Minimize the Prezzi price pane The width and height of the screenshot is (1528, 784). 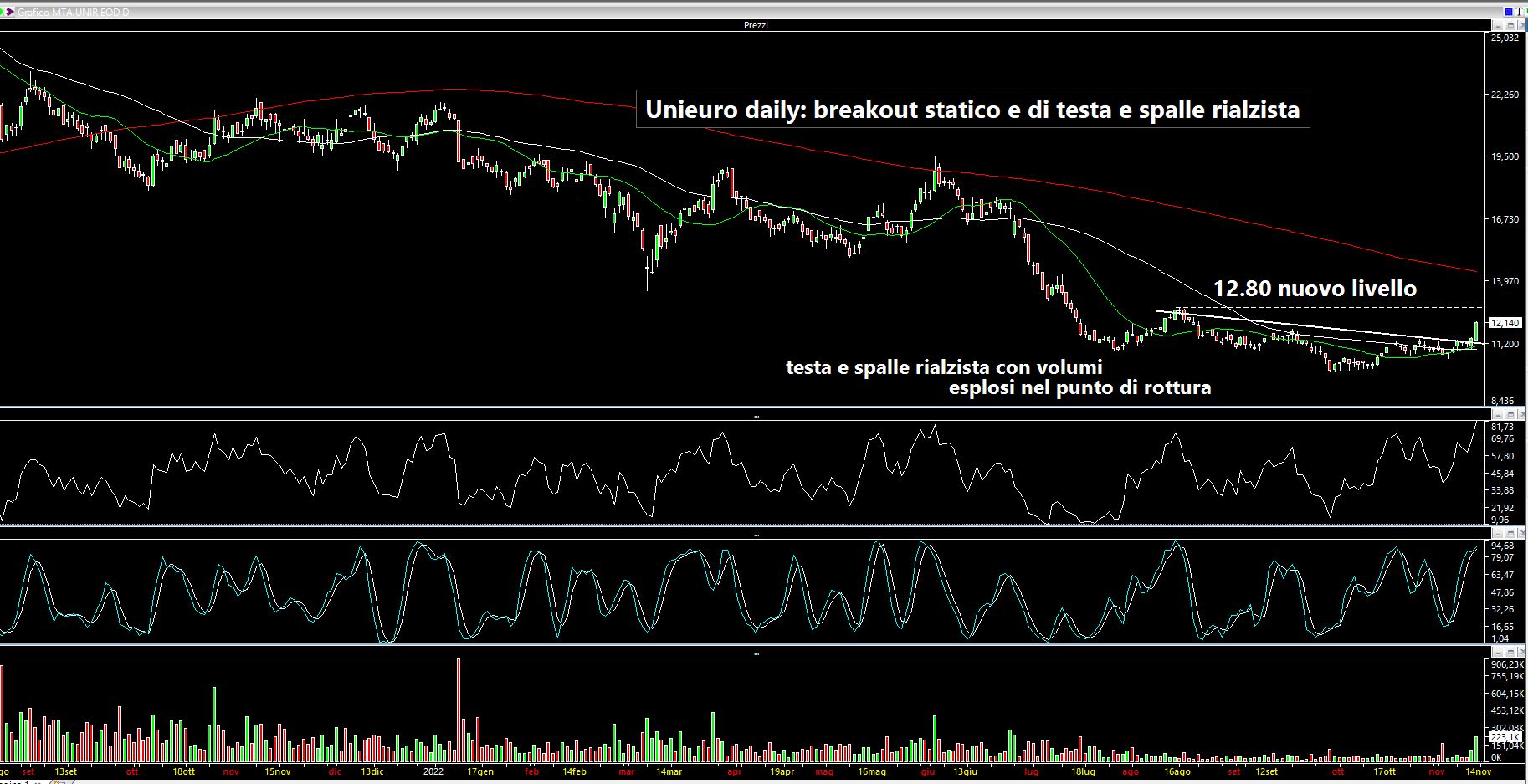coord(1498,25)
